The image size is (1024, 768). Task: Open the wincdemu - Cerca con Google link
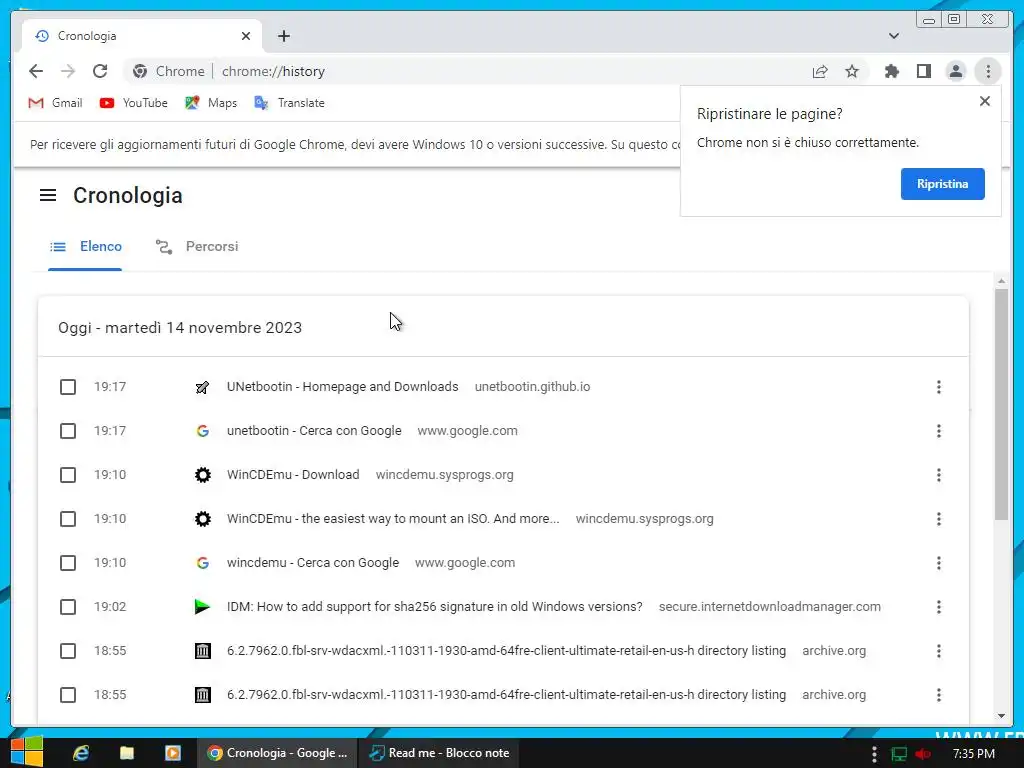click(x=313, y=563)
